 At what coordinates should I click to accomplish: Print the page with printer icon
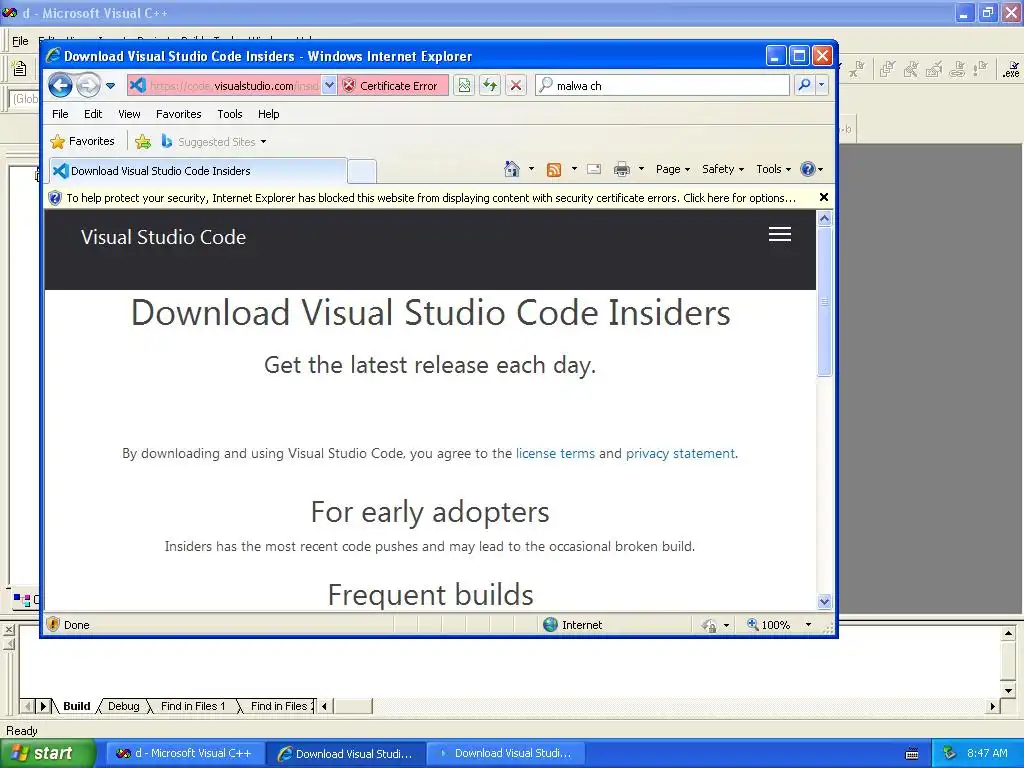coord(622,169)
